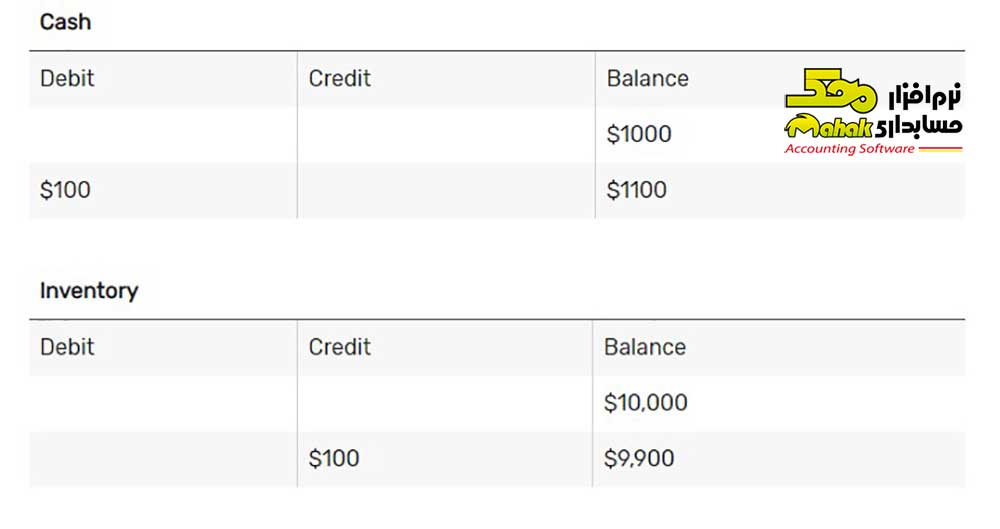The width and height of the screenshot is (1000, 529).
Task: Click the Persian software name text in logo
Action: (x=920, y=108)
